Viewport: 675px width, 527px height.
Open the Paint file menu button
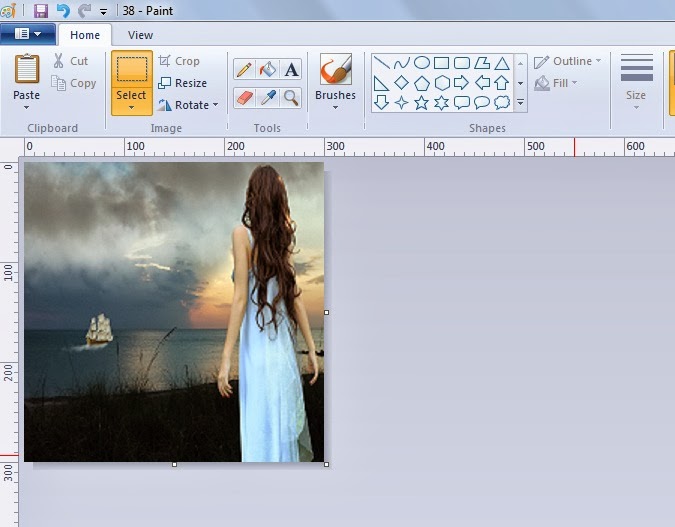pyautogui.click(x=28, y=34)
